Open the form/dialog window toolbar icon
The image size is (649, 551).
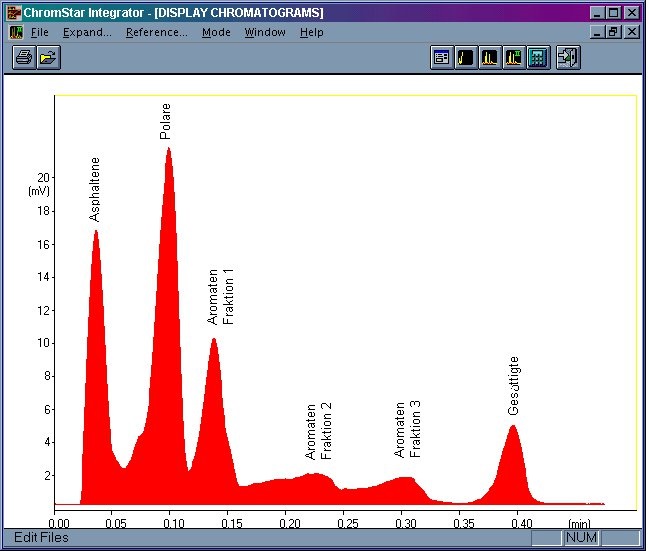[x=442, y=58]
